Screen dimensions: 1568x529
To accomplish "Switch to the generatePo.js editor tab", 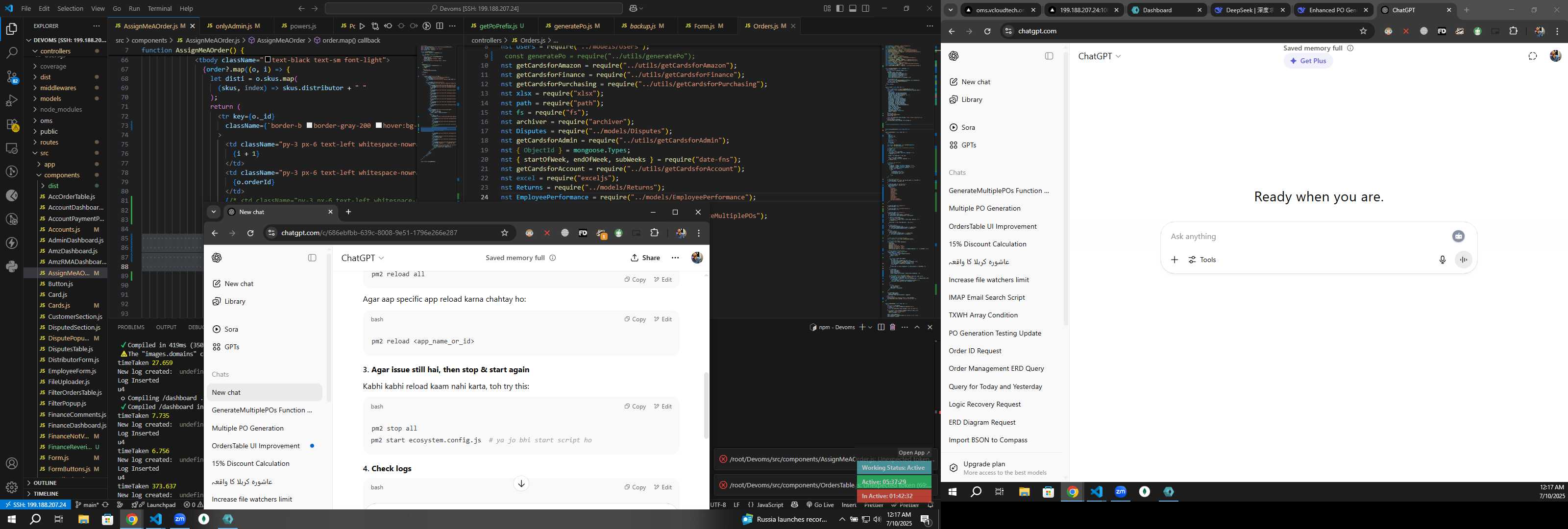I will pos(572,26).
